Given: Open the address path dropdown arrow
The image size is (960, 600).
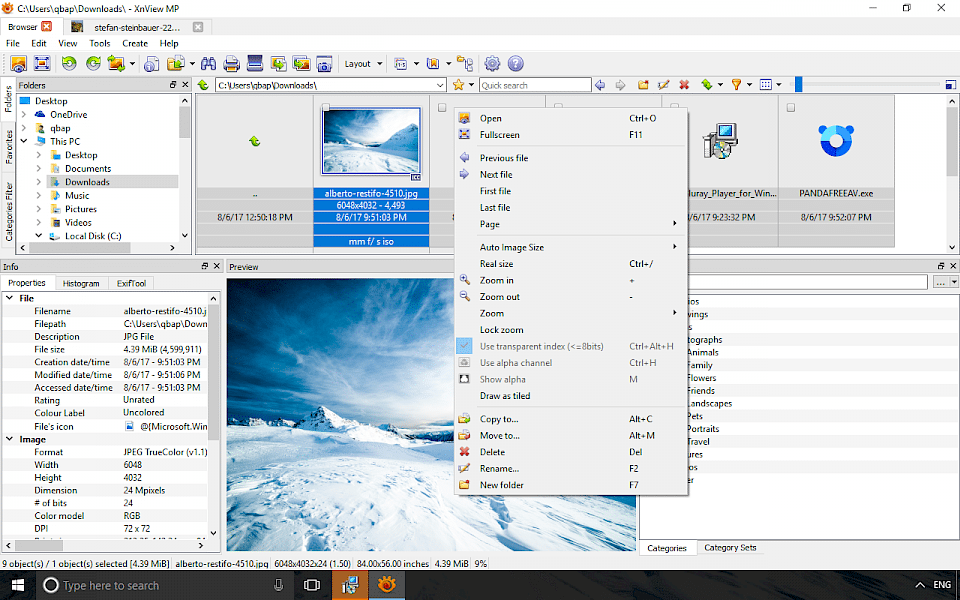Looking at the screenshot, I should 440,85.
